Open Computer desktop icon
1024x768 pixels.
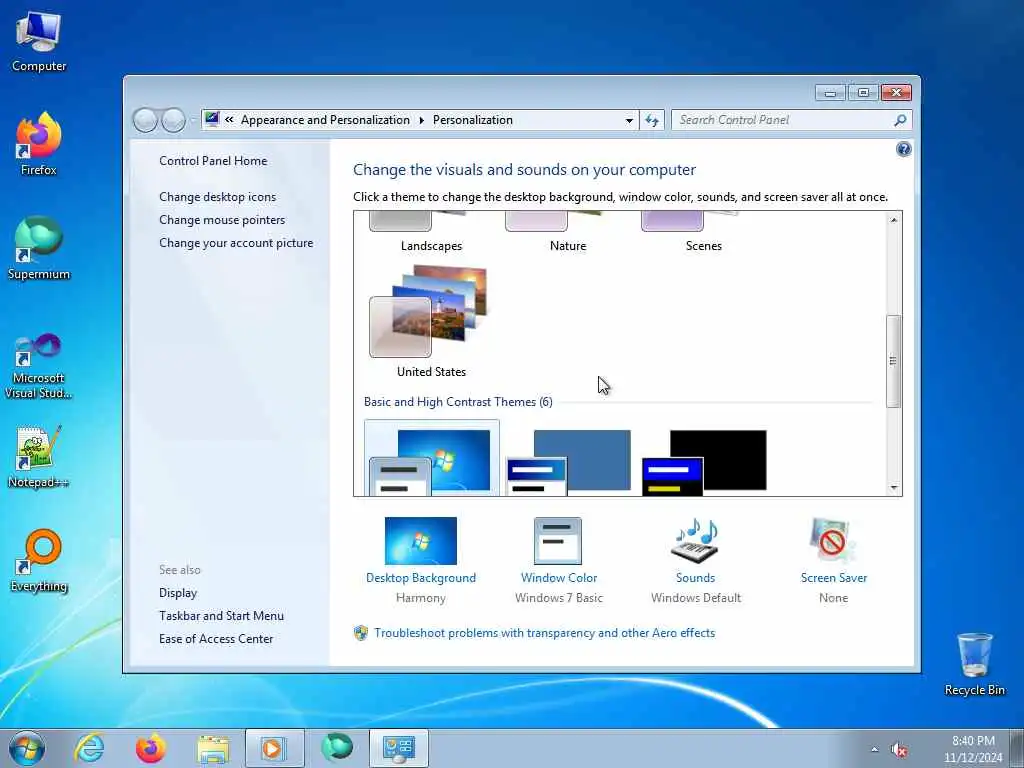39,42
